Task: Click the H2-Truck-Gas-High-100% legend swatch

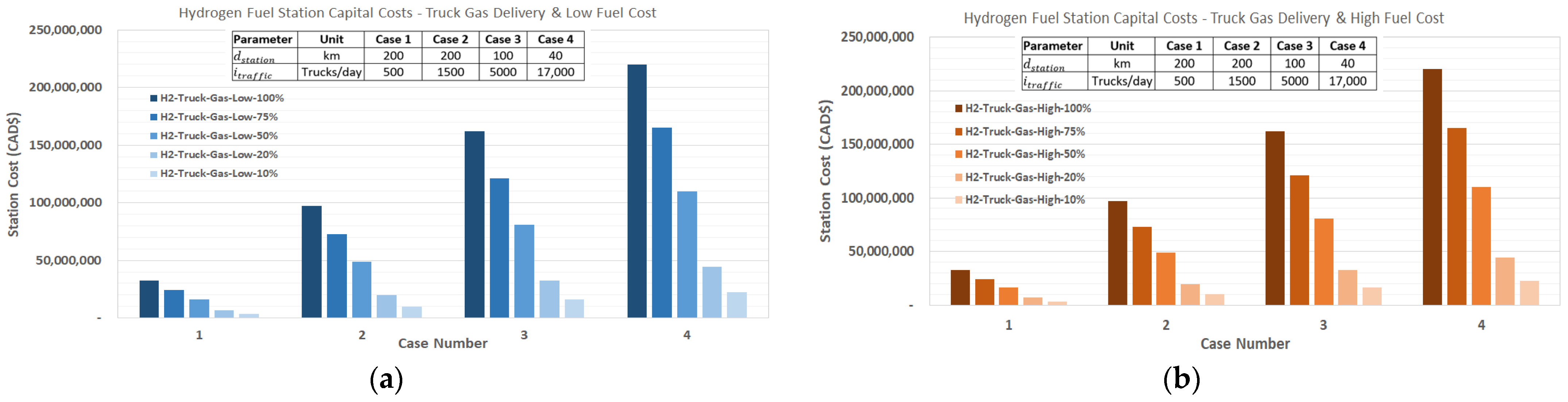Action: coord(959,108)
